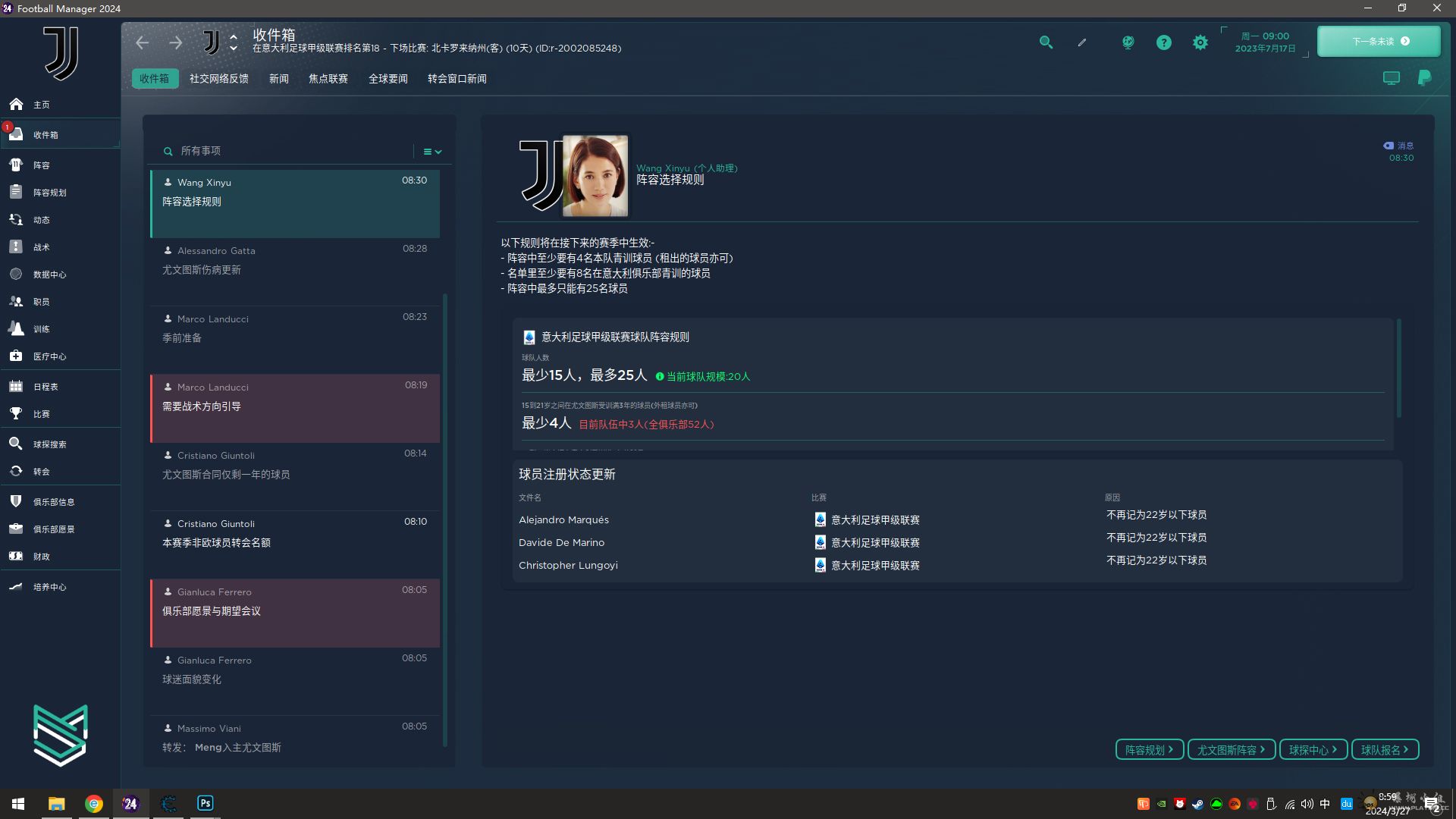The height and width of the screenshot is (819, 1456).
Task: Open the 收件箱 sidebar inbox icon
Action: click(16, 134)
